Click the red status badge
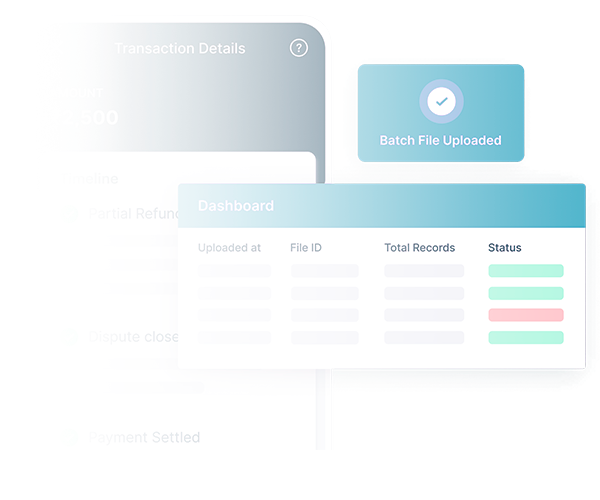The image size is (600, 500). click(525, 315)
